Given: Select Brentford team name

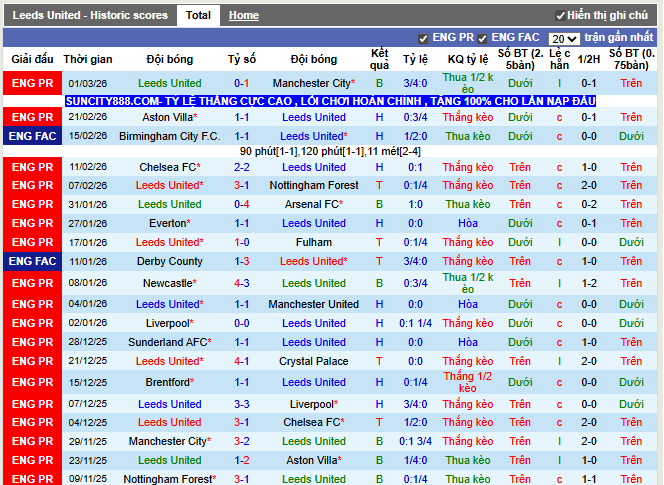Looking at the screenshot, I should tap(169, 382).
